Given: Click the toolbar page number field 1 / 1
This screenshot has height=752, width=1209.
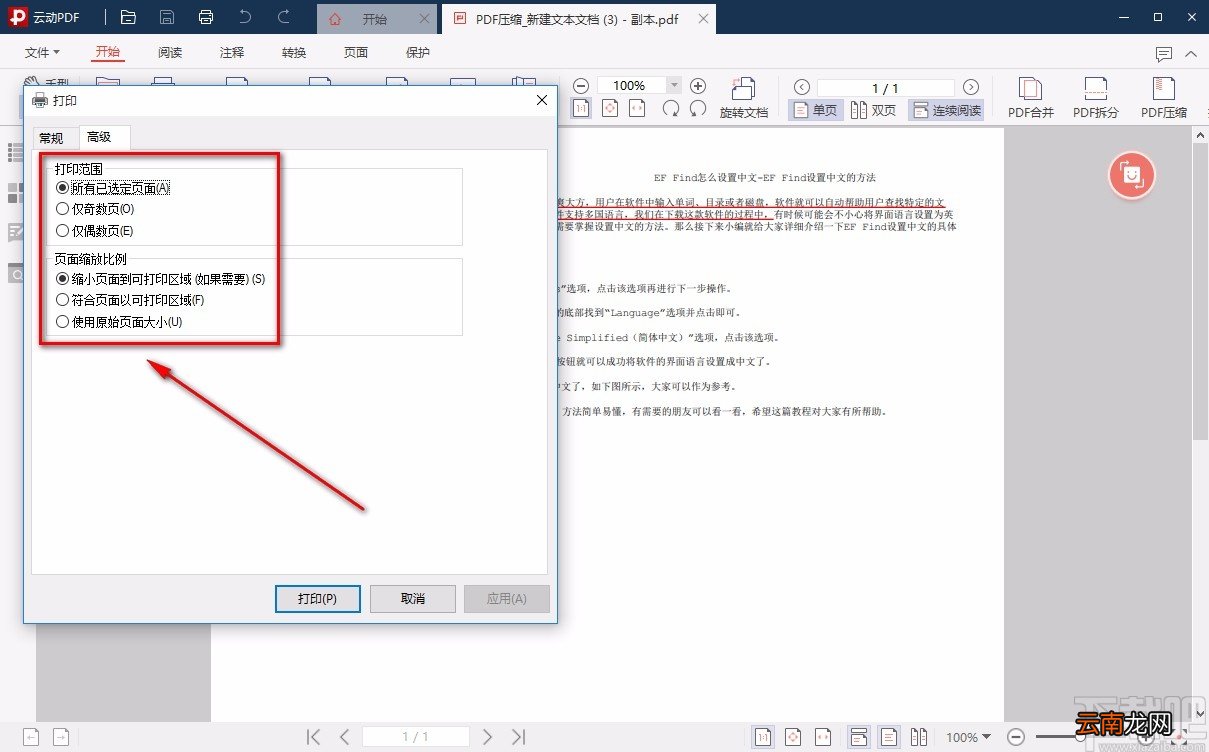Looking at the screenshot, I should coord(886,88).
